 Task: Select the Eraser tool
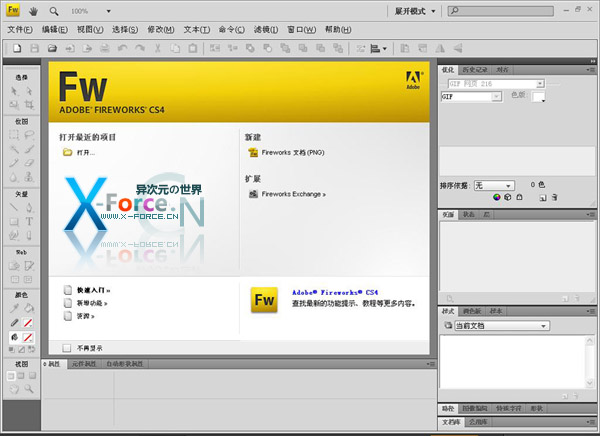[29, 163]
